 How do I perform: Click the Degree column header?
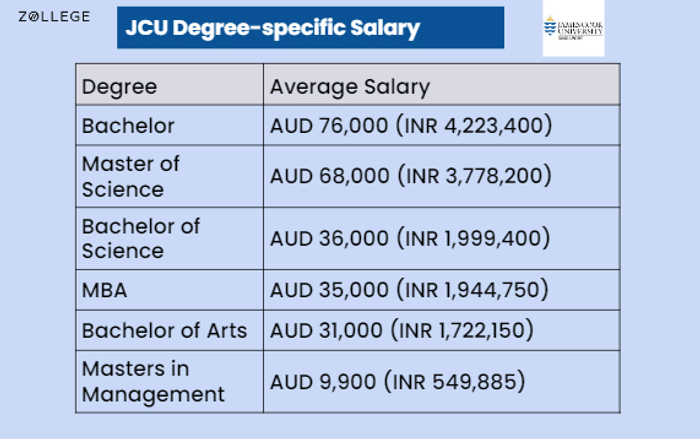tap(170, 85)
